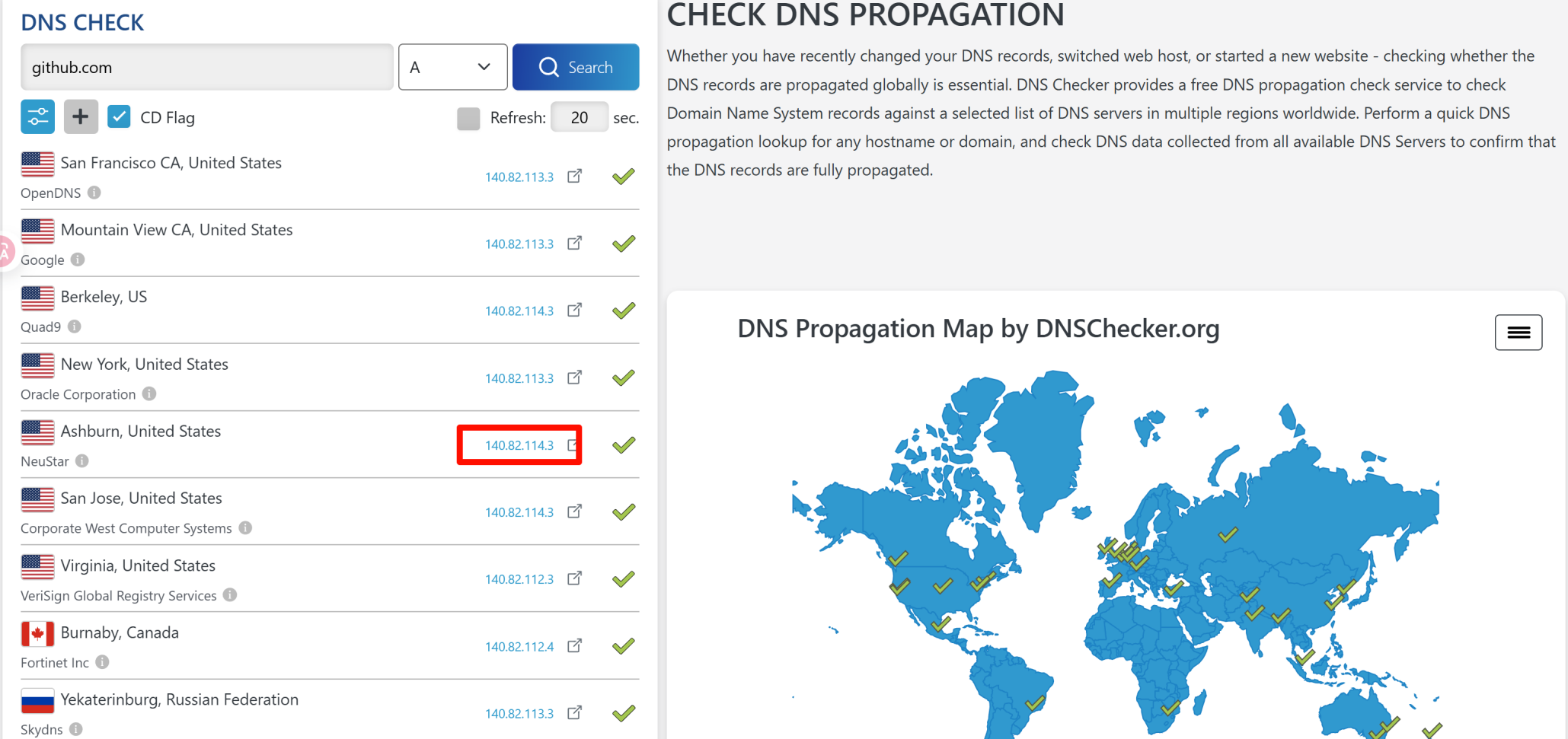Click the github.com domain input field
This screenshot has height=739, width=1568.
206,67
